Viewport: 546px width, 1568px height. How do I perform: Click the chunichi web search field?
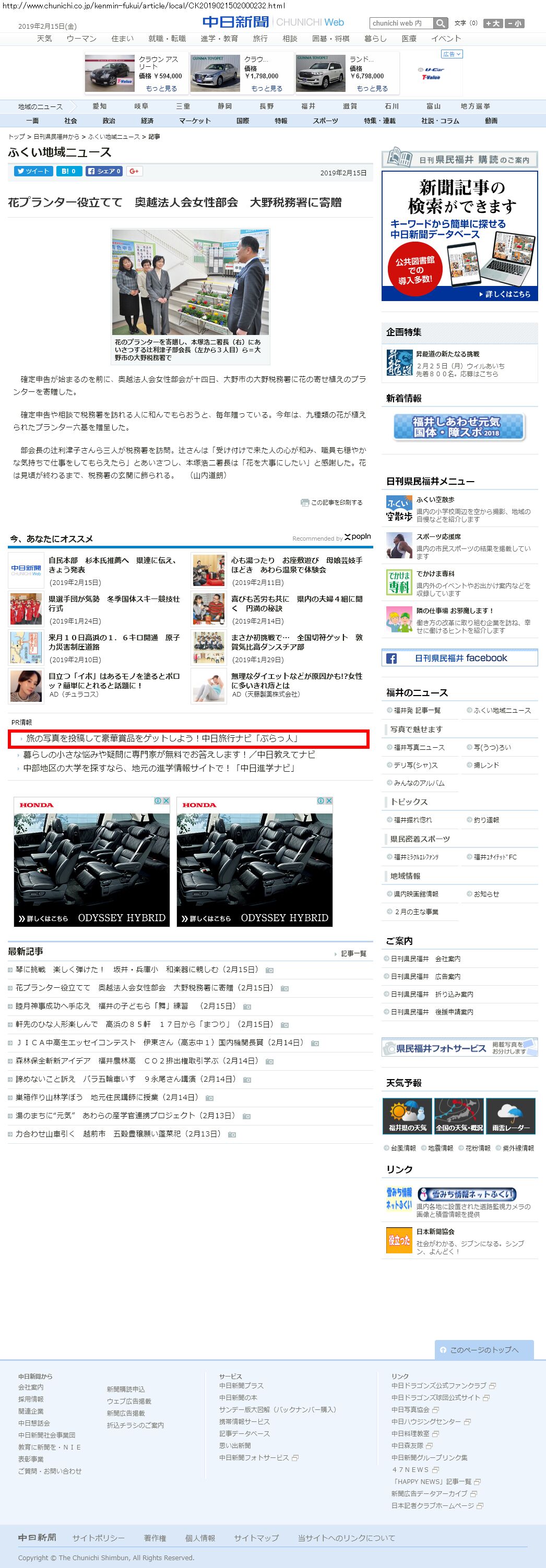(x=401, y=23)
